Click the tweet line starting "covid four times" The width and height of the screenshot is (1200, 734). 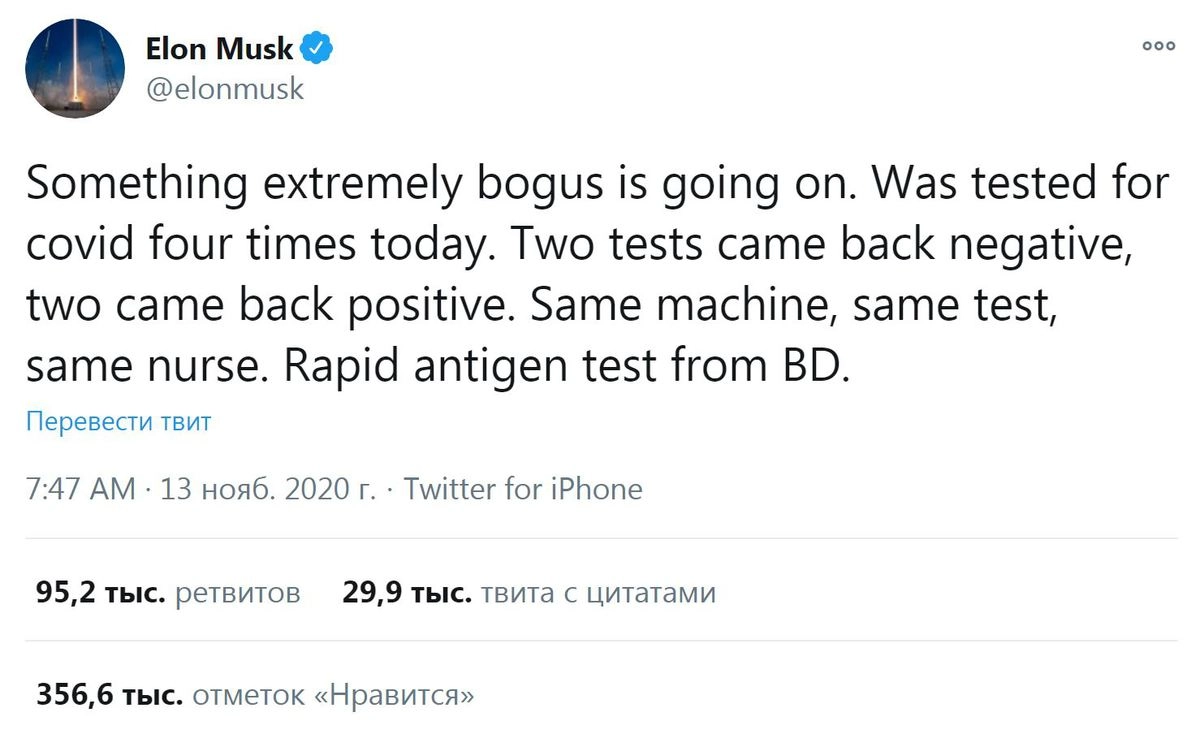point(579,246)
